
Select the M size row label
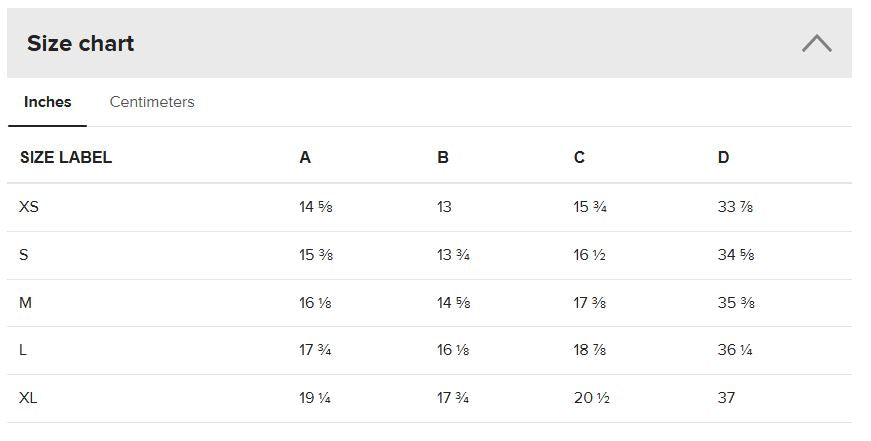coord(26,303)
